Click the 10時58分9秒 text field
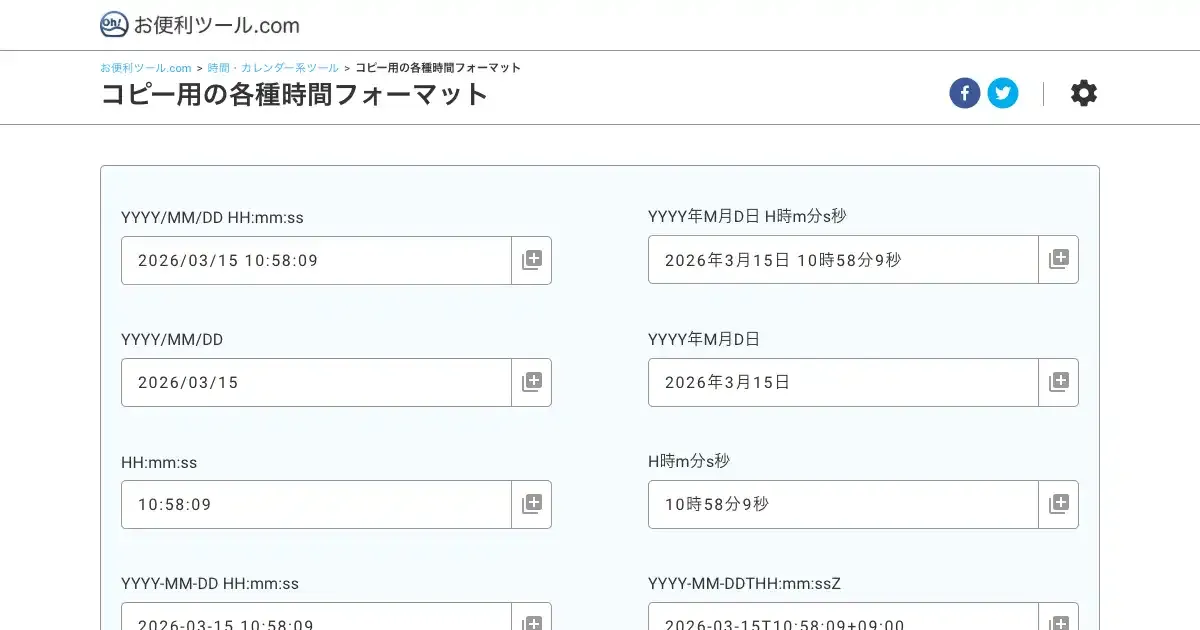The width and height of the screenshot is (1200, 630). tap(843, 504)
